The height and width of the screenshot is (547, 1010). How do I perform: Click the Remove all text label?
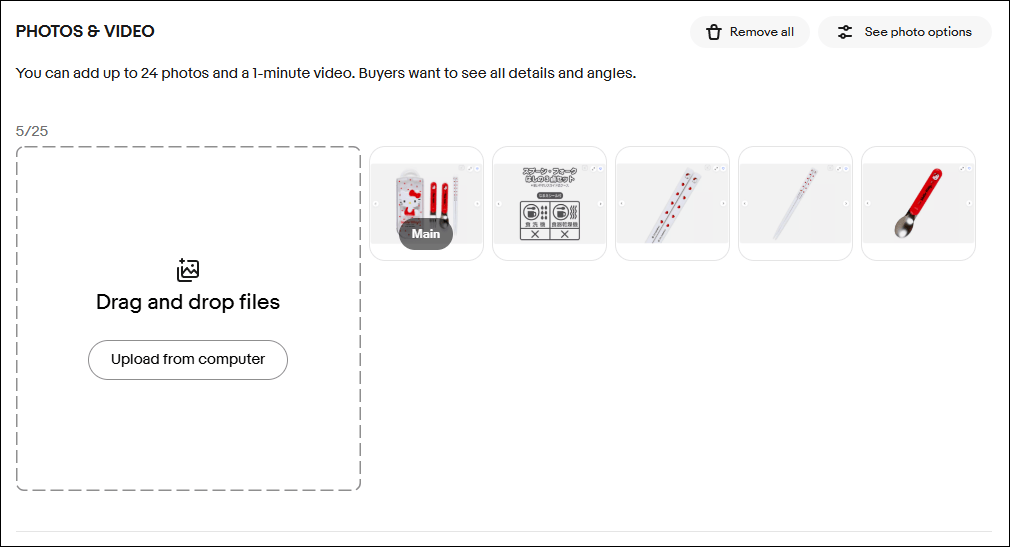761,32
